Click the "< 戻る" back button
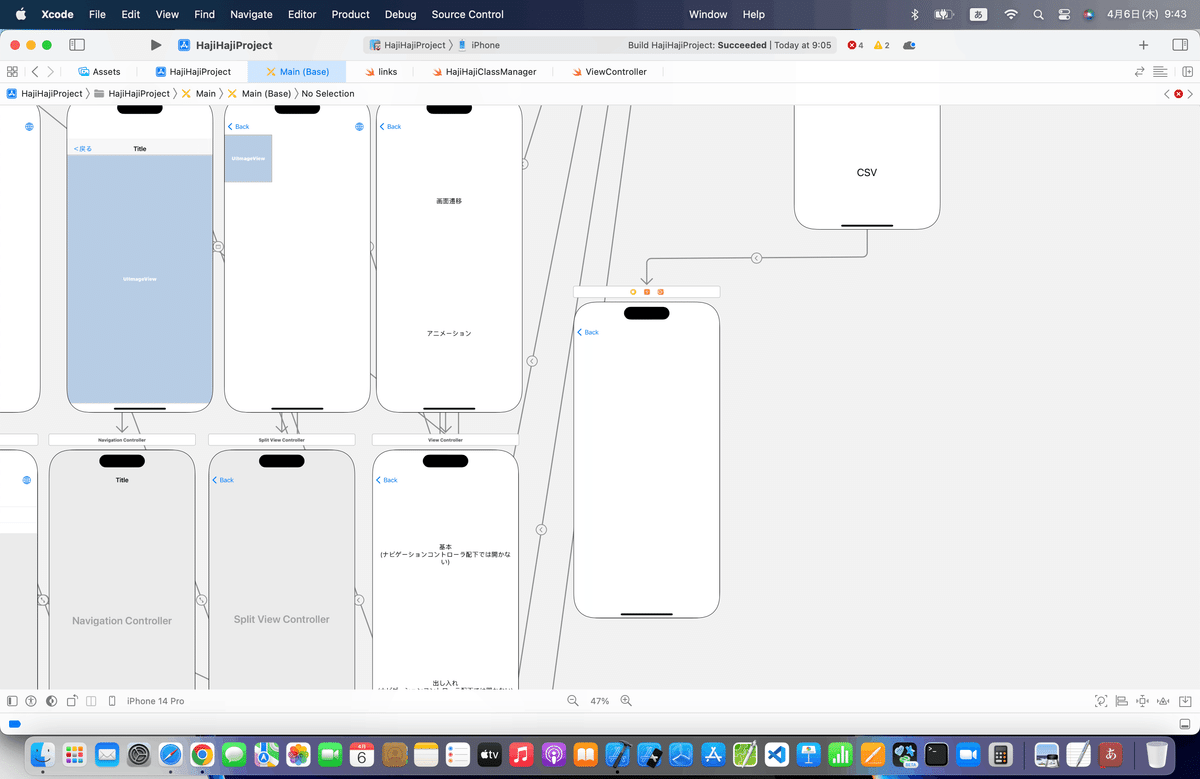The image size is (1200, 779). [x=82, y=149]
